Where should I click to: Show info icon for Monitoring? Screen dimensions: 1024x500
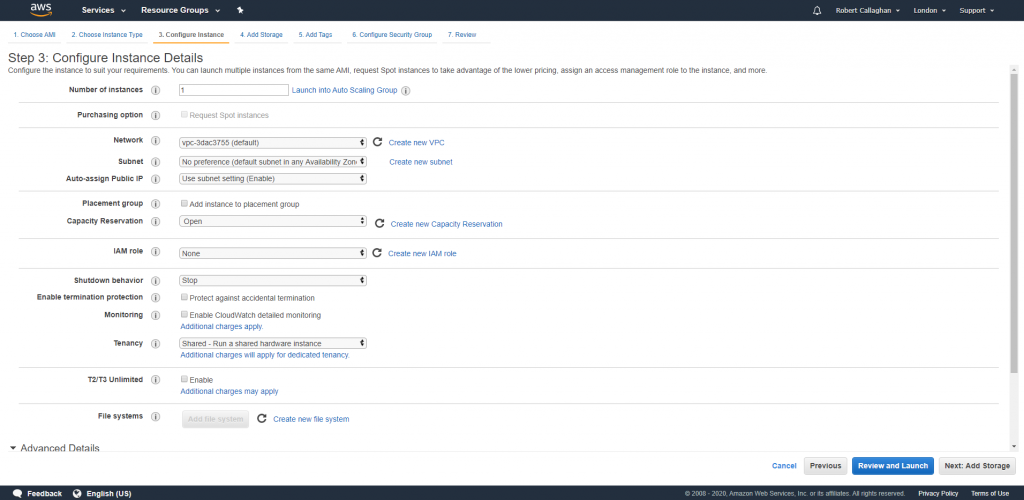(x=155, y=315)
